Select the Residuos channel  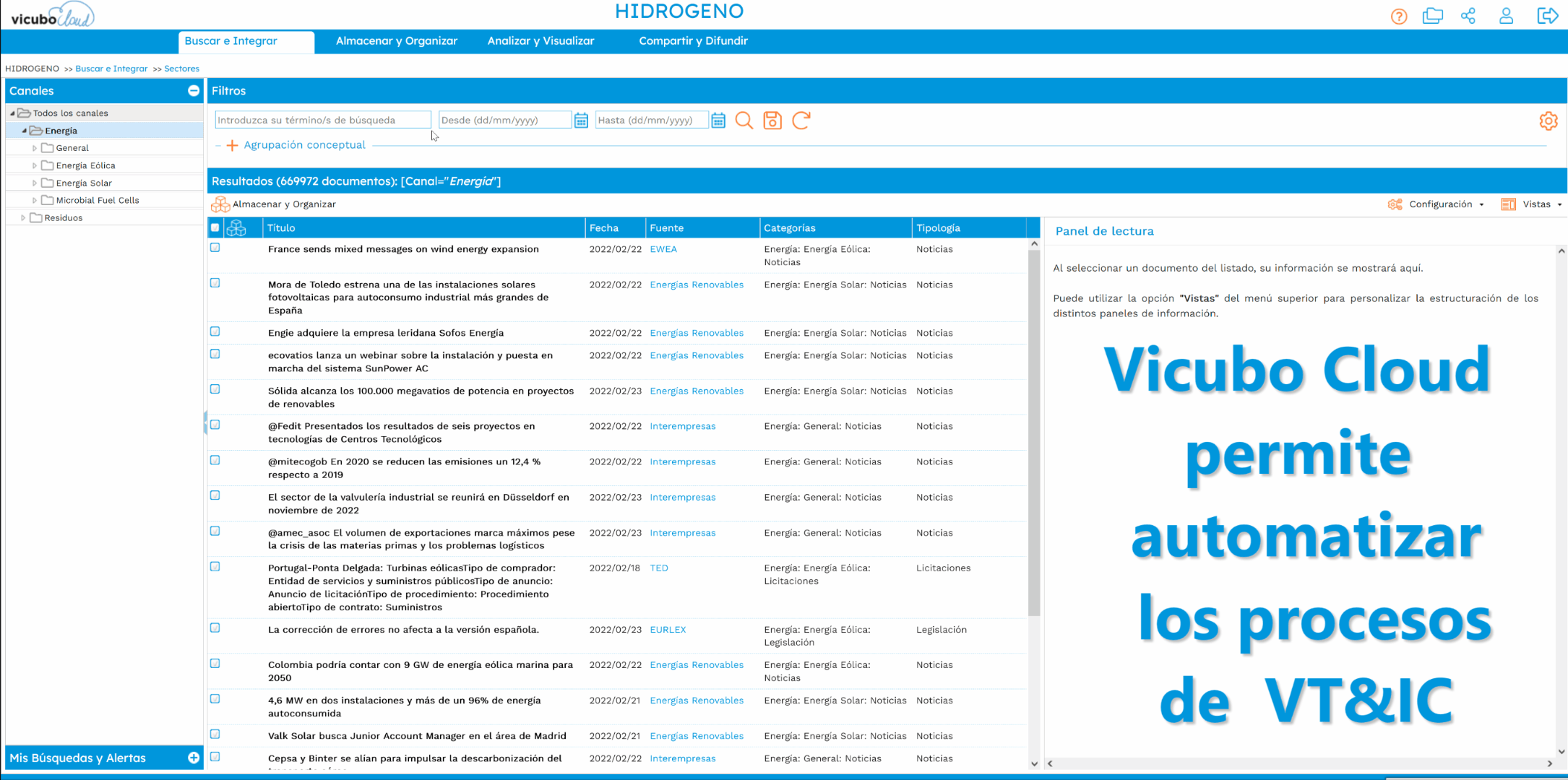point(64,217)
